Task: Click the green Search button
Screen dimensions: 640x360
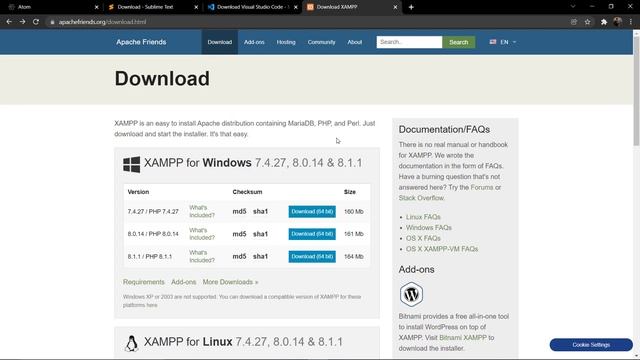Action: coord(458,42)
